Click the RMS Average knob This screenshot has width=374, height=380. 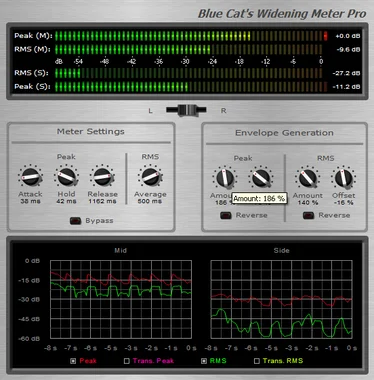tap(150, 177)
